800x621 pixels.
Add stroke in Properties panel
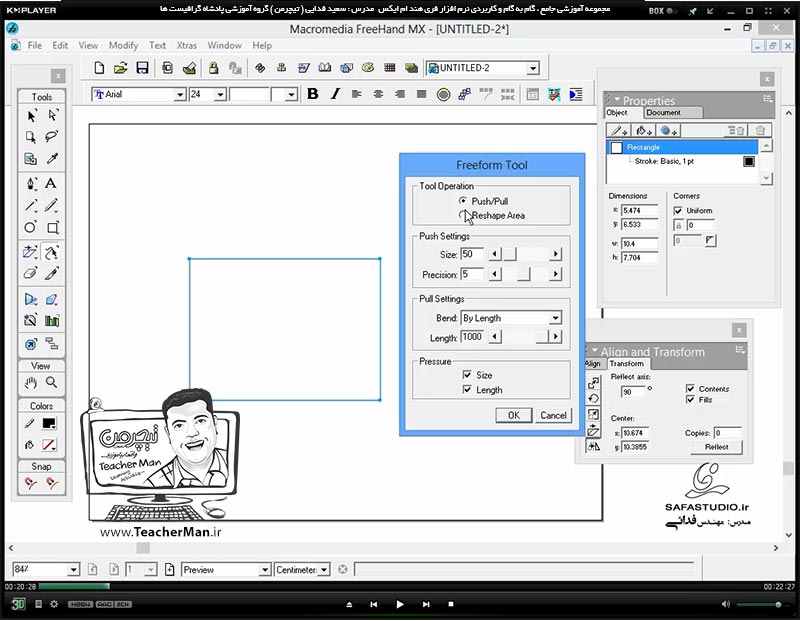(619, 131)
